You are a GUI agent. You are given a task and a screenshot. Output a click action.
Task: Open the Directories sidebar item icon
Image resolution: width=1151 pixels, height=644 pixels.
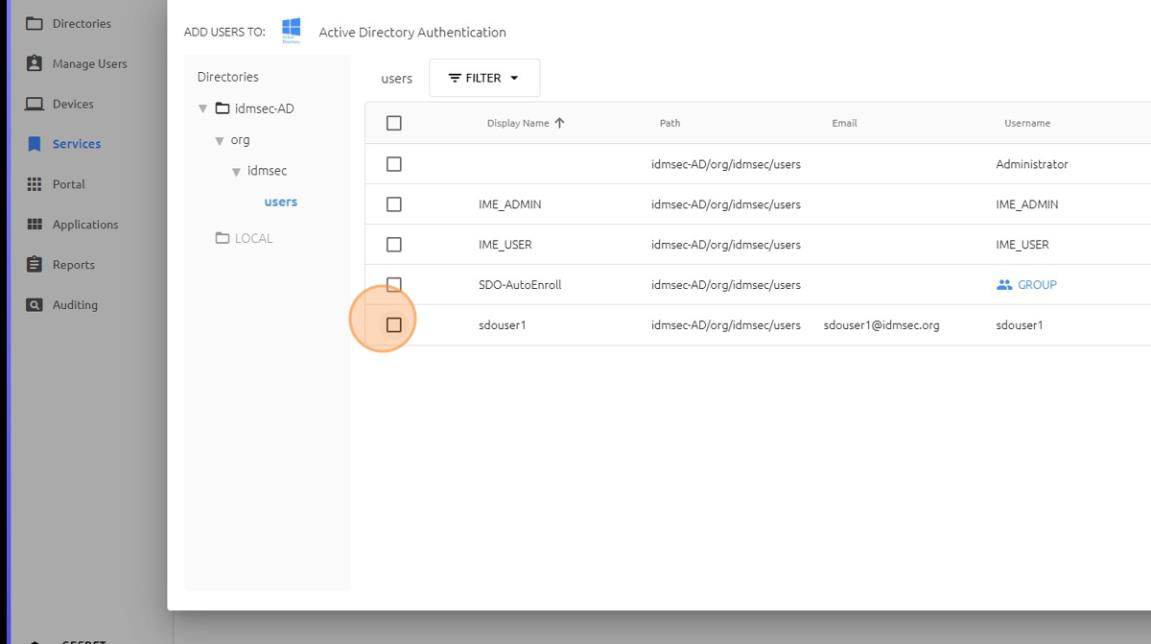[x=34, y=23]
